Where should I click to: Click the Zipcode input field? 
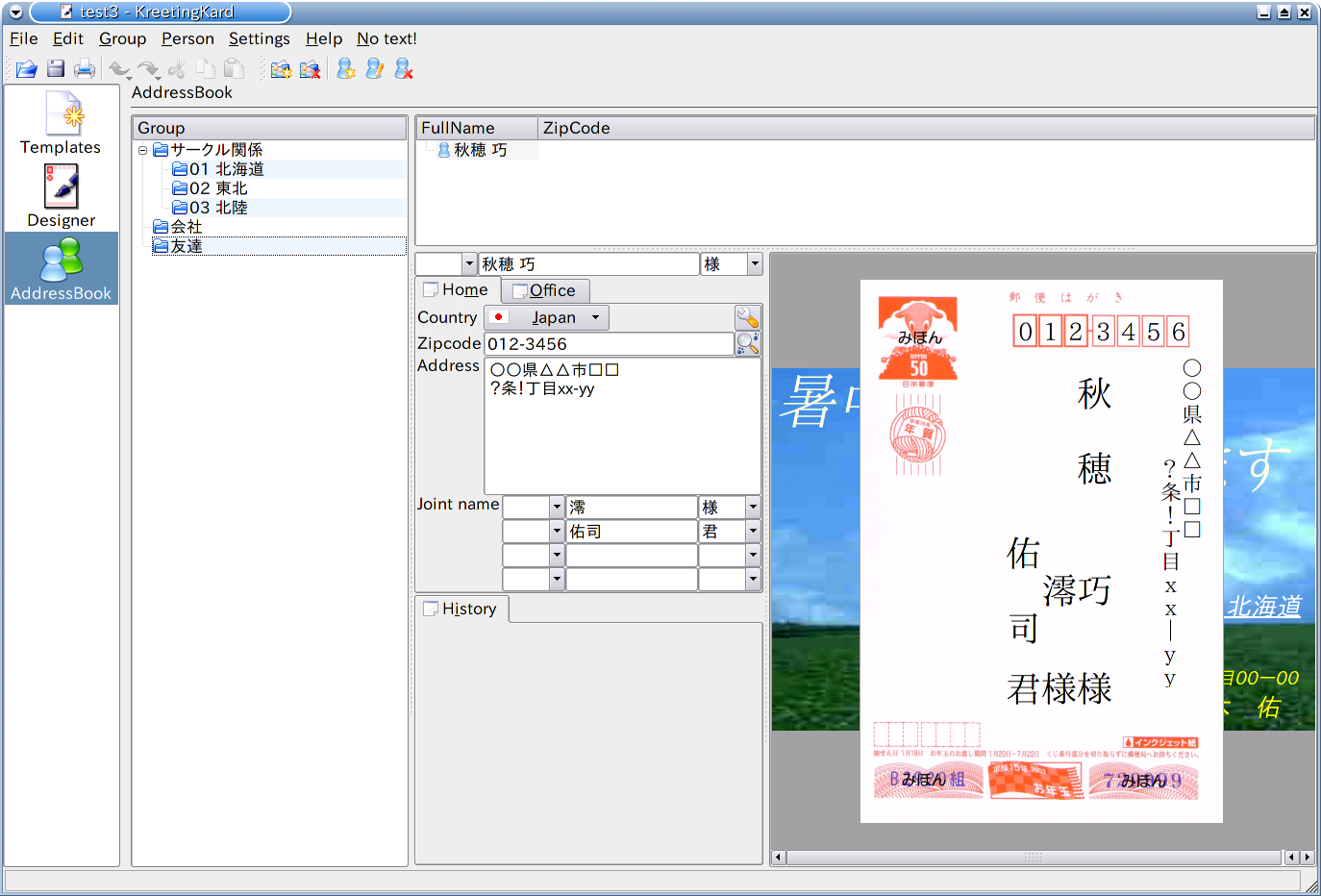coord(609,344)
